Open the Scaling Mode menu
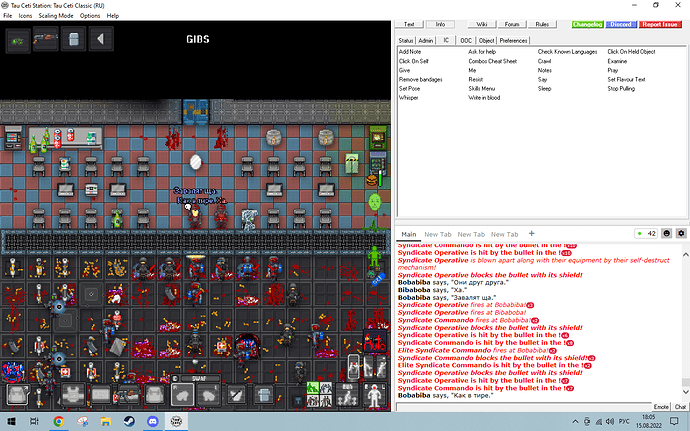 [56, 15]
